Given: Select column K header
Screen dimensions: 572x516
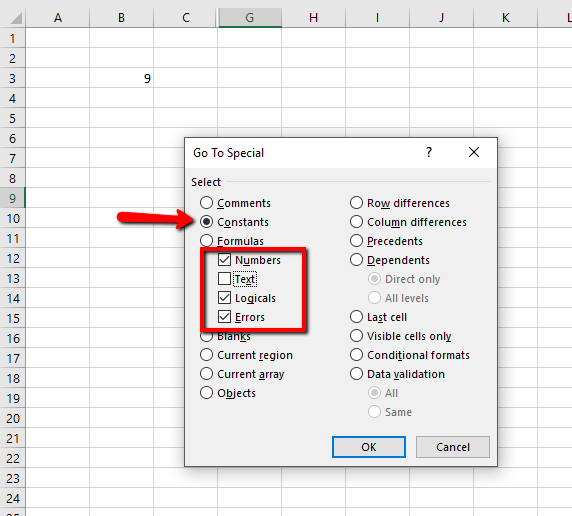Looking at the screenshot, I should (x=506, y=17).
